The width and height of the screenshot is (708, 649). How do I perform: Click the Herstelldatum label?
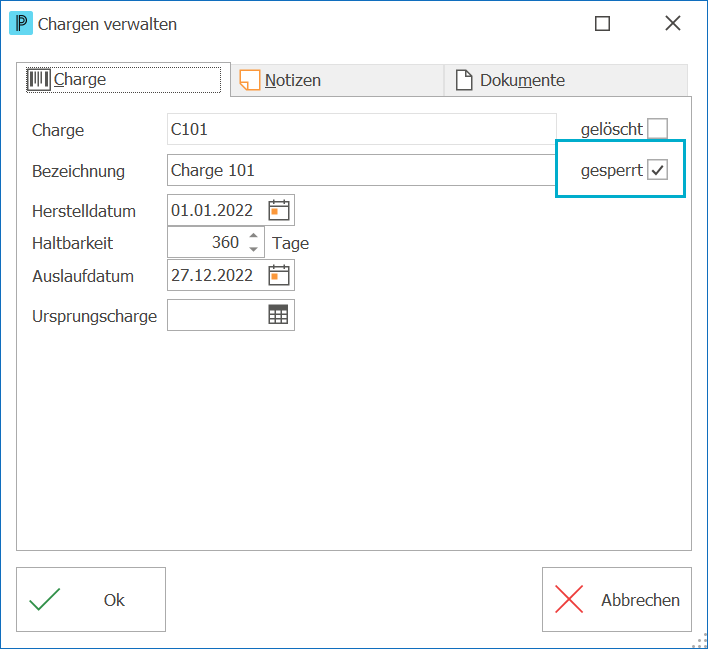pyautogui.click(x=84, y=211)
